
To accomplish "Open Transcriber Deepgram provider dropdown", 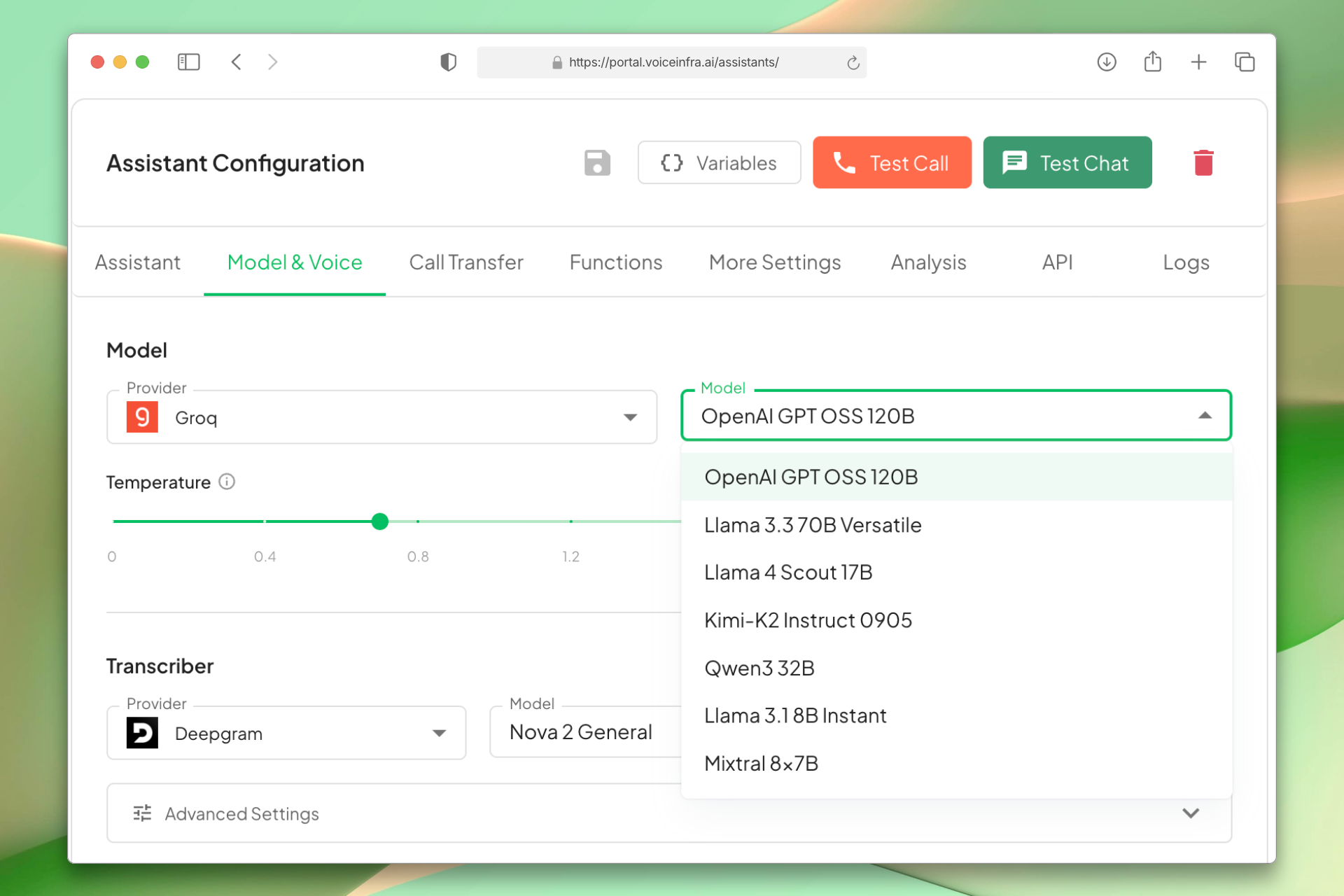I will click(286, 733).
